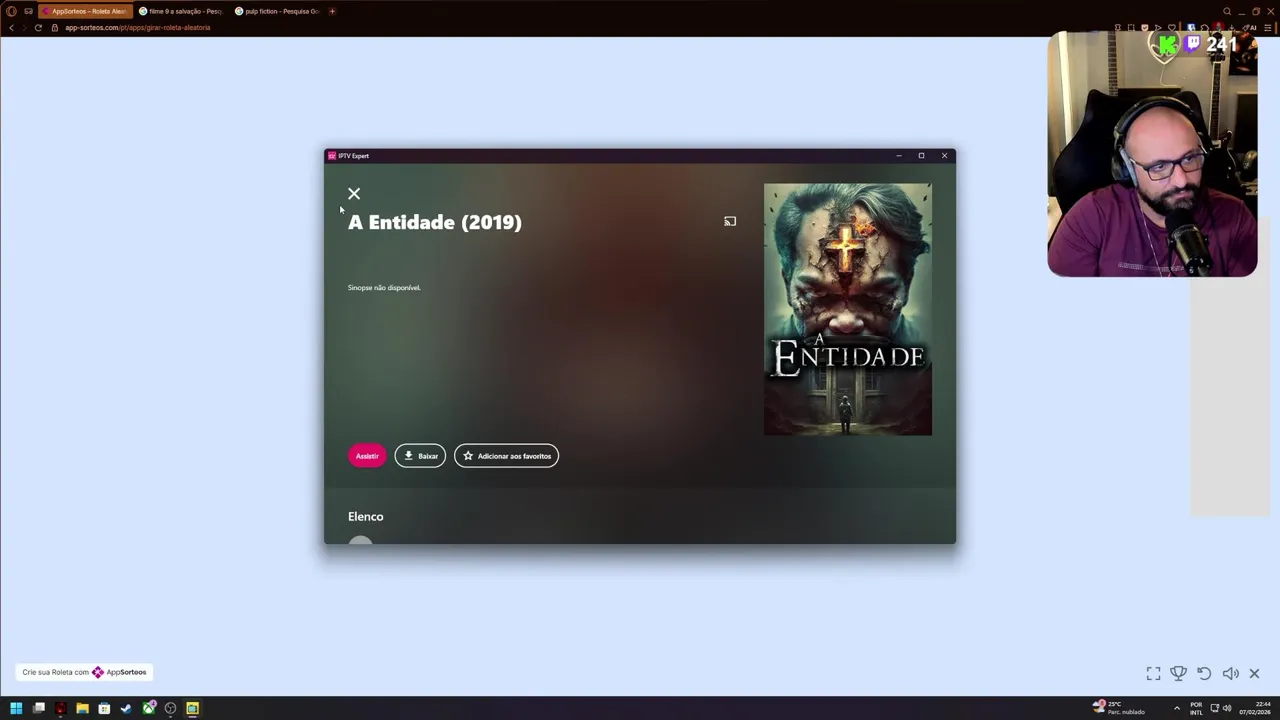Open the player play-arrow icon in browser toolbar
Viewport: 1280px width, 720px height.
pos(1158,27)
